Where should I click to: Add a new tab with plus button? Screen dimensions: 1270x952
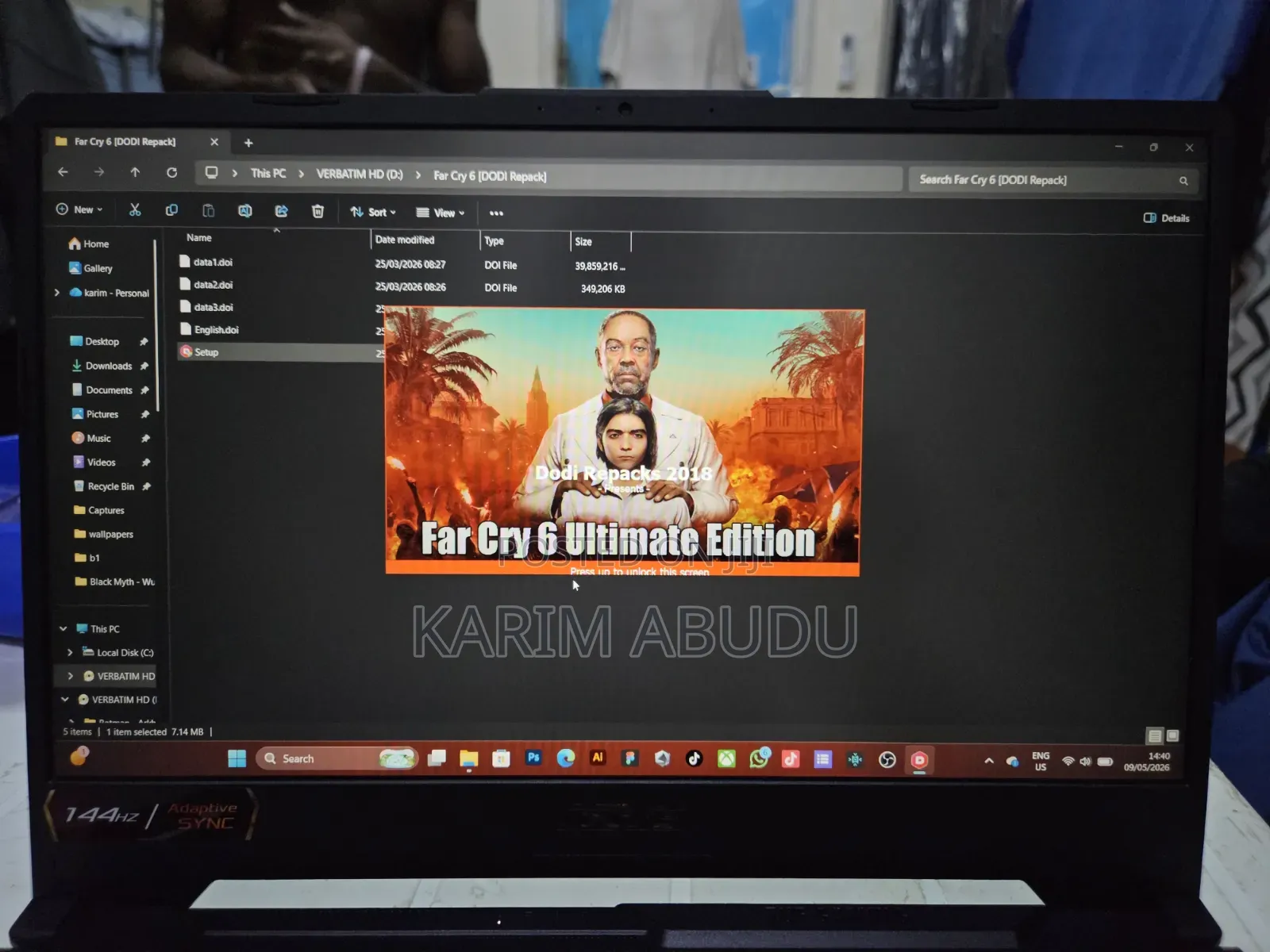tap(248, 143)
